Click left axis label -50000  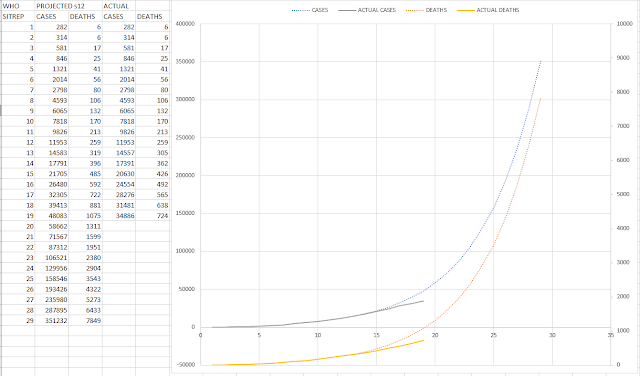point(186,365)
